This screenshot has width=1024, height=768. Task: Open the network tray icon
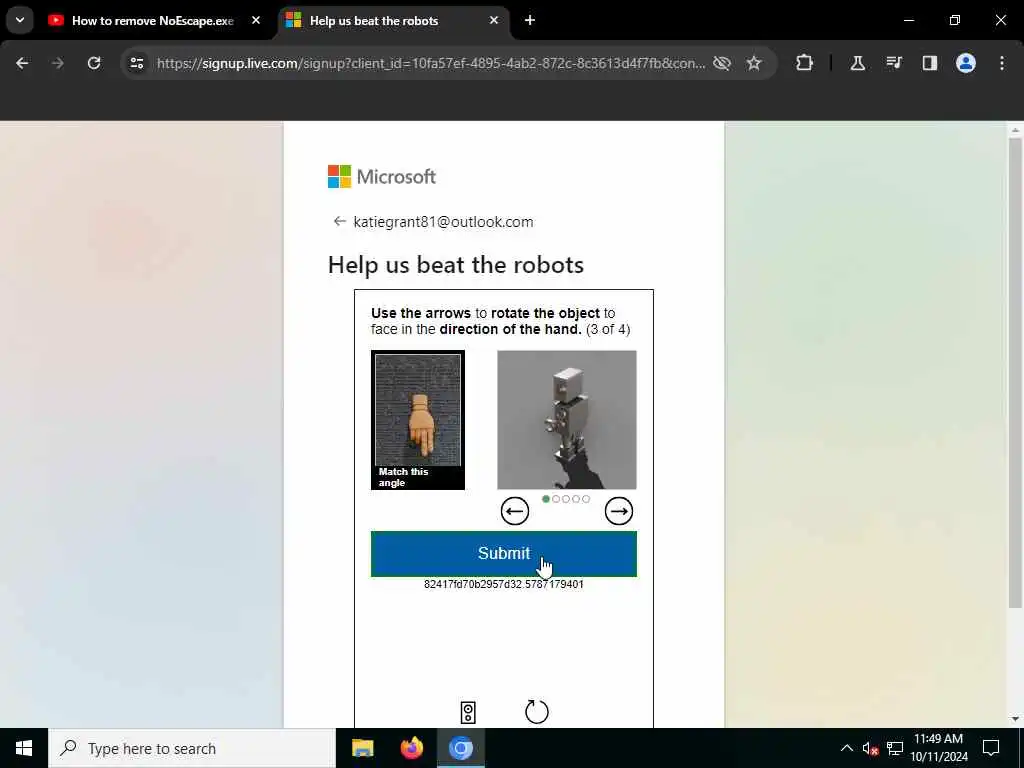coord(895,748)
